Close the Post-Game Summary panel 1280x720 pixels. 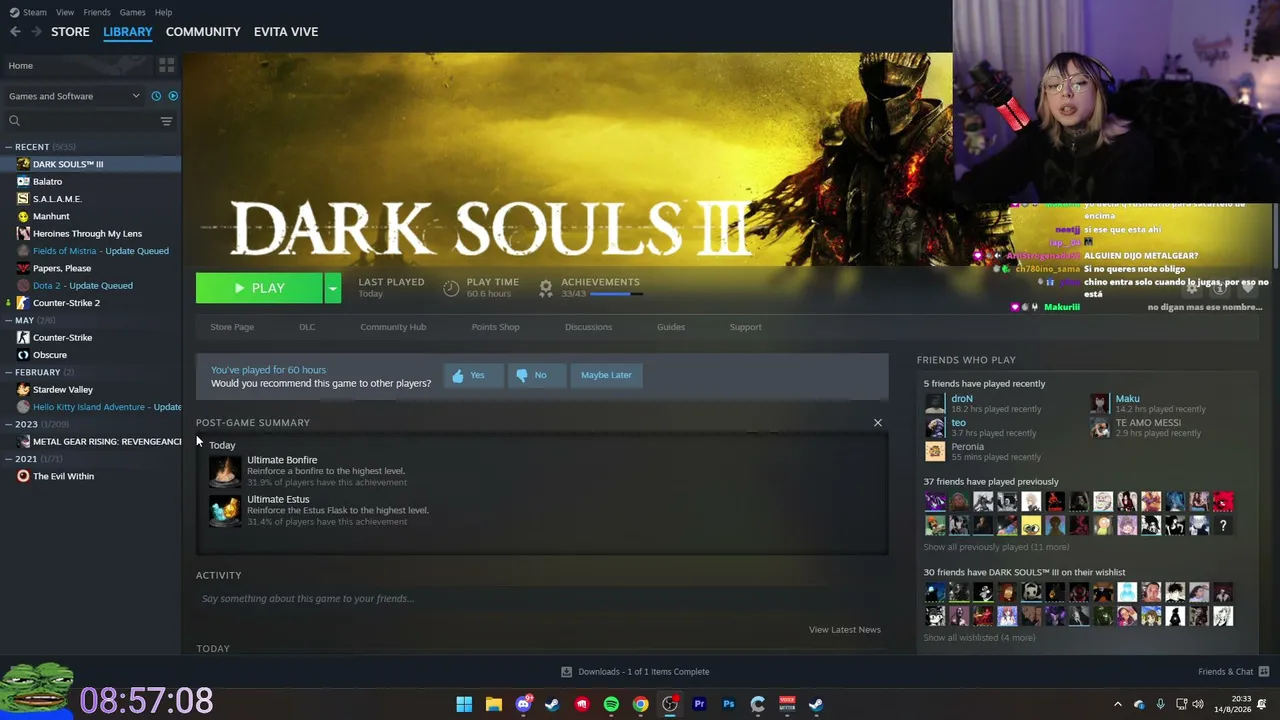[x=878, y=423]
